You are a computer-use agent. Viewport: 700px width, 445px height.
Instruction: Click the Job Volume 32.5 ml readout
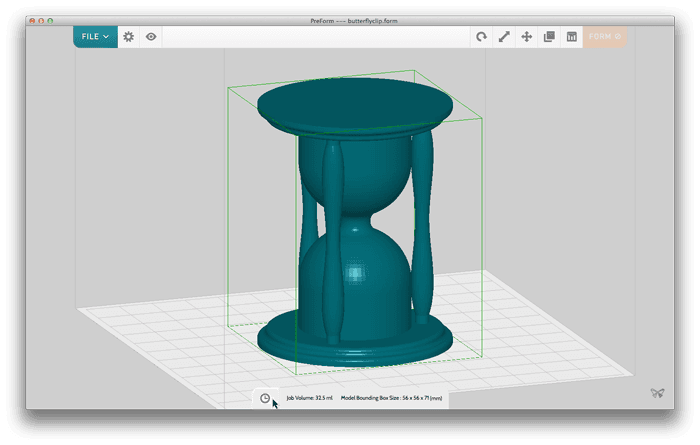tap(309, 398)
